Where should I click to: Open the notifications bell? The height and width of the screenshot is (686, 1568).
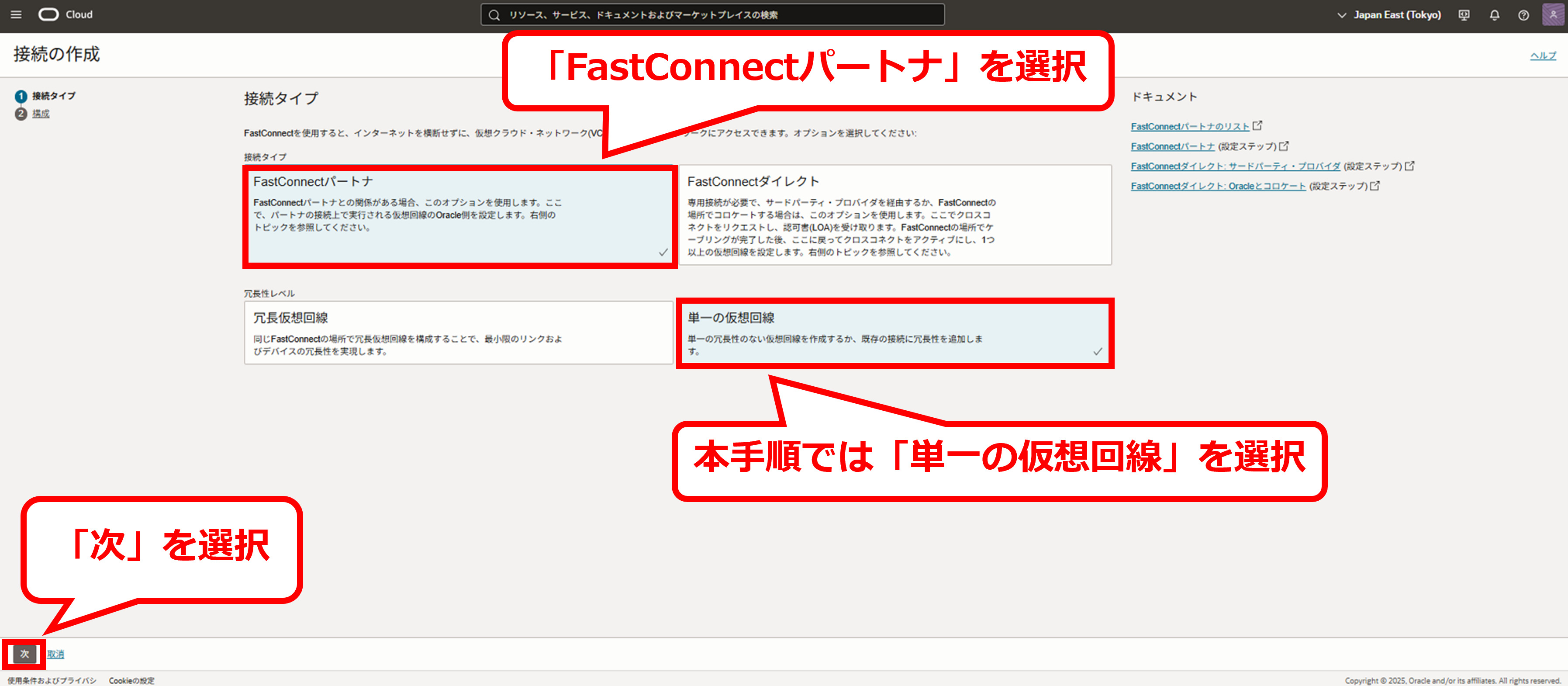[x=1494, y=15]
